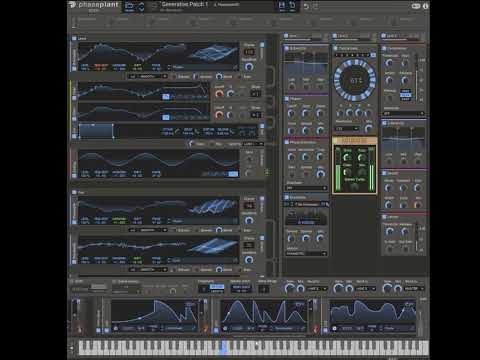Toggle Lane 3 enable switch
This screenshot has width=480, height=360.
(x=383, y=36)
